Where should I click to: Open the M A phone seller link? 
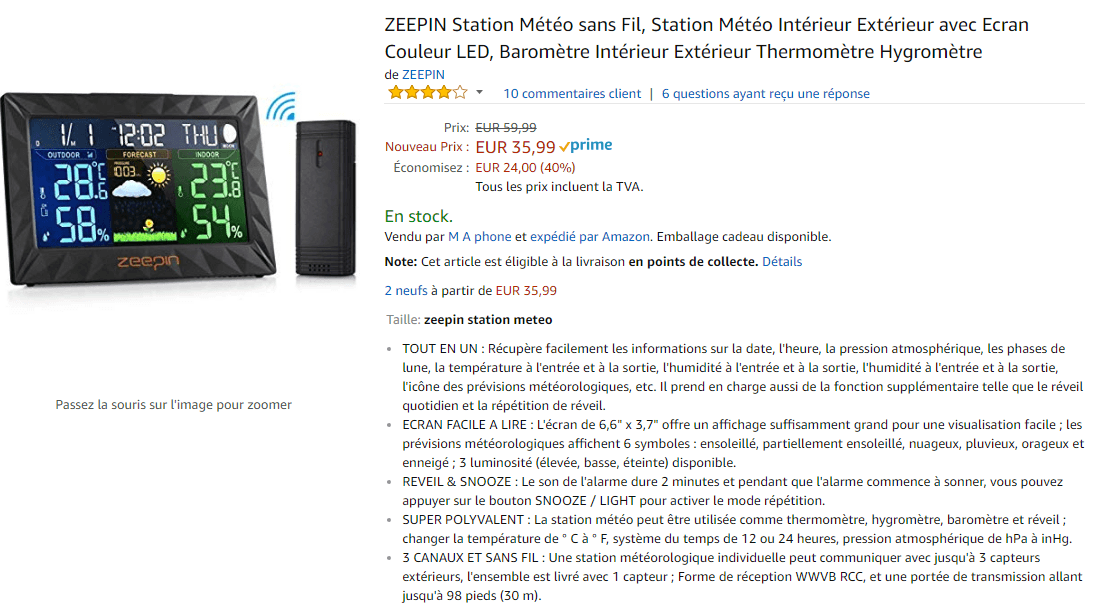point(480,237)
